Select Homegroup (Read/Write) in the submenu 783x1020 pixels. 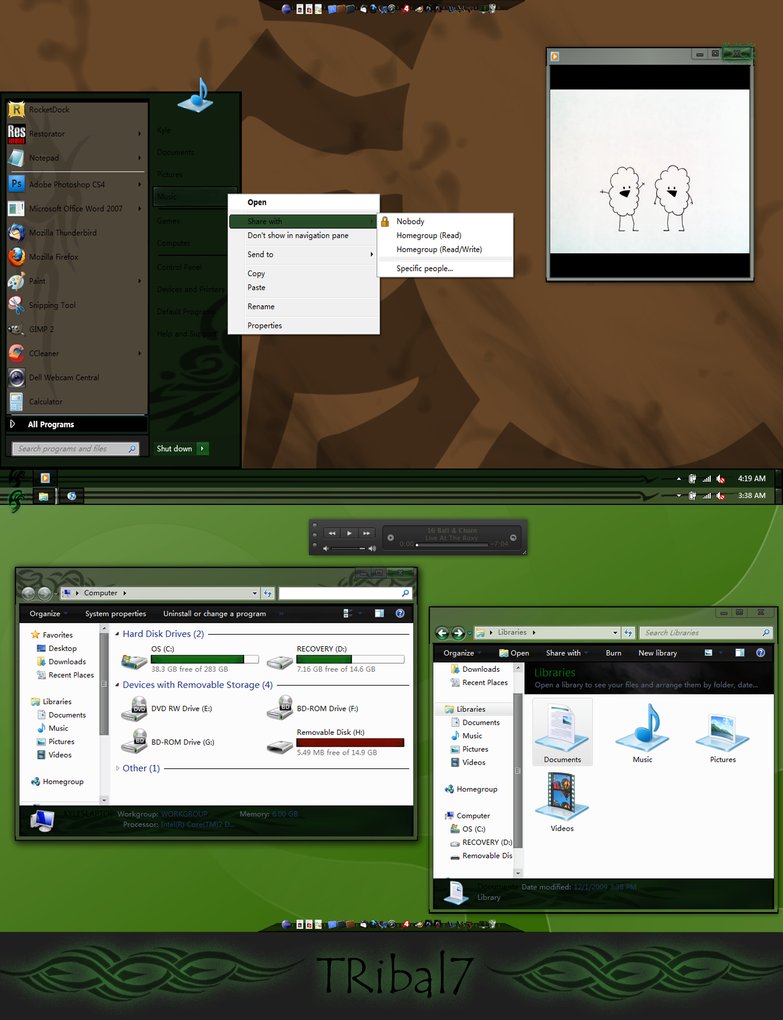[439, 249]
